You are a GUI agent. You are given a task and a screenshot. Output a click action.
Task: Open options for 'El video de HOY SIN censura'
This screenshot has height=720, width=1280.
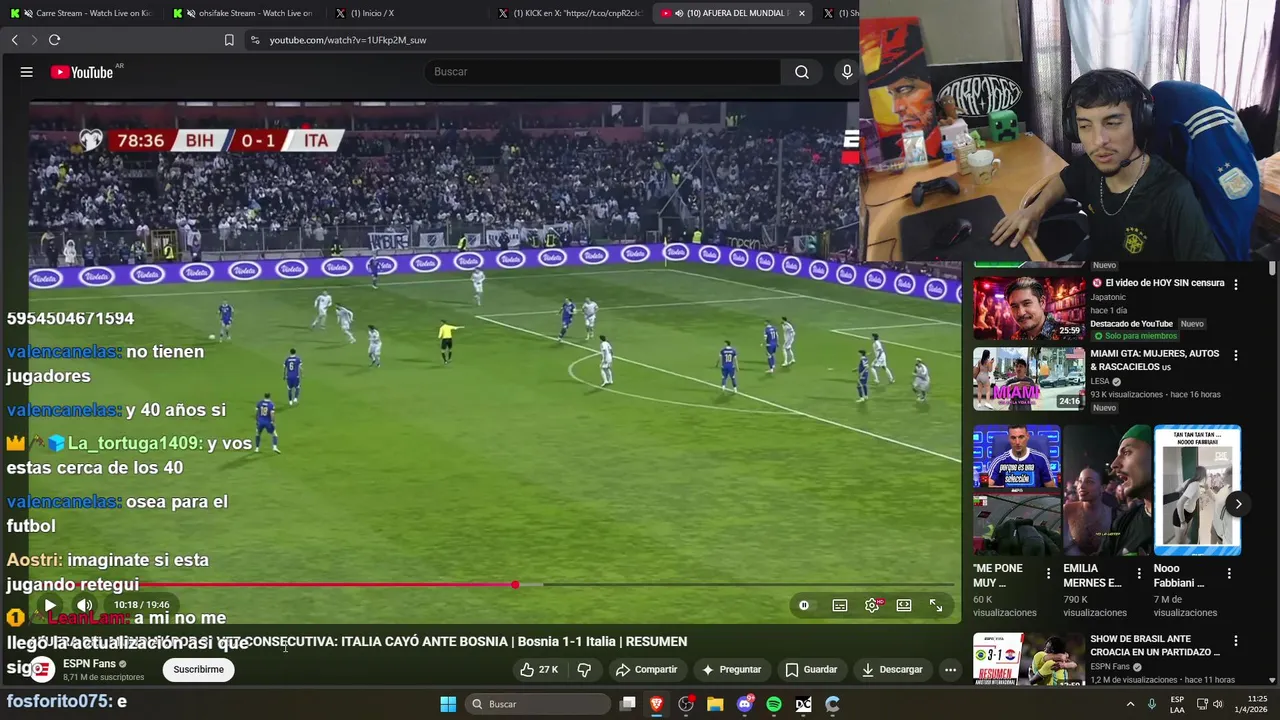click(x=1236, y=284)
